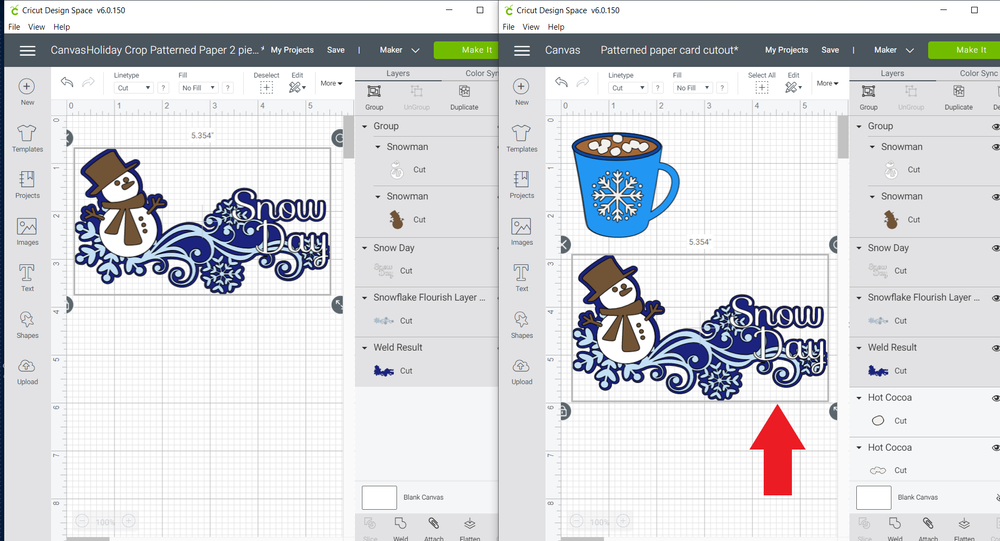
Task: Click Redo arrow in left window toolbar
Action: click(x=89, y=82)
